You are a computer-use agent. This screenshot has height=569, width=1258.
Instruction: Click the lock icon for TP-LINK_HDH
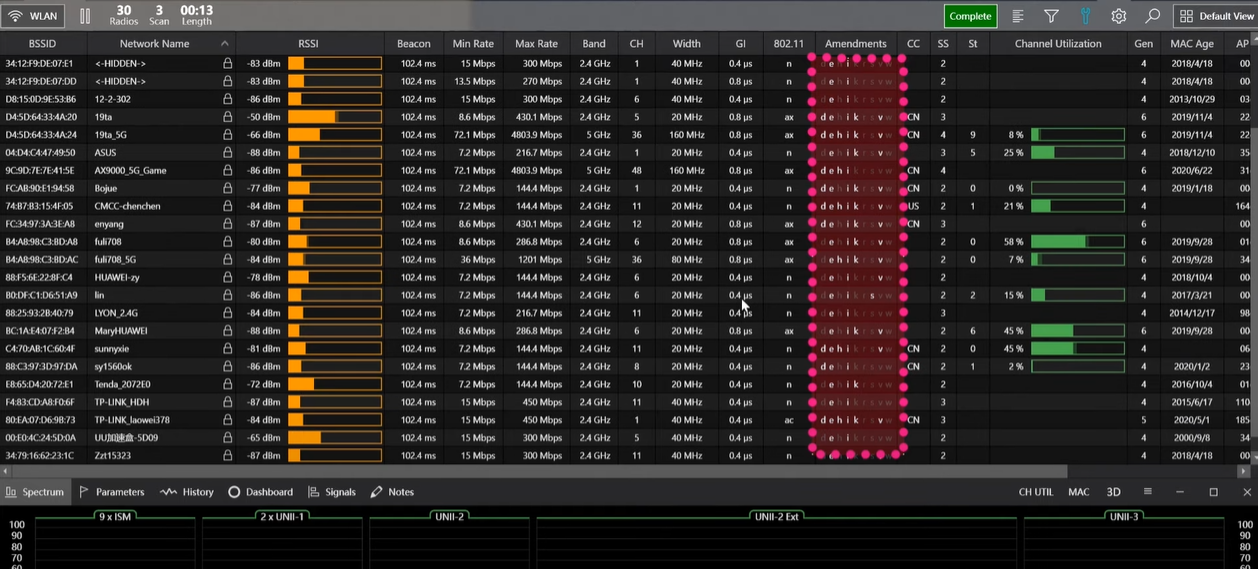[228, 402]
